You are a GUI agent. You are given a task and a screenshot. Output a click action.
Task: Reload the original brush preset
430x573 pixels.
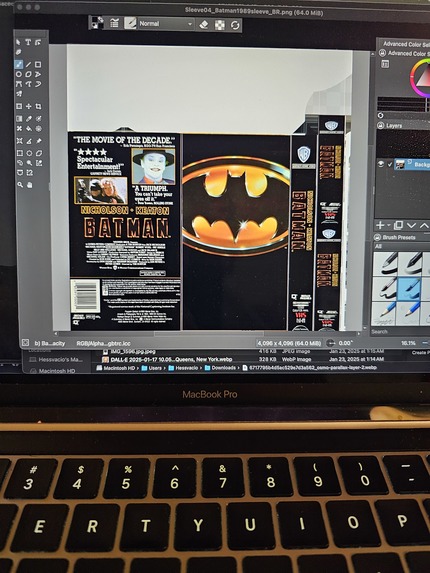point(235,25)
